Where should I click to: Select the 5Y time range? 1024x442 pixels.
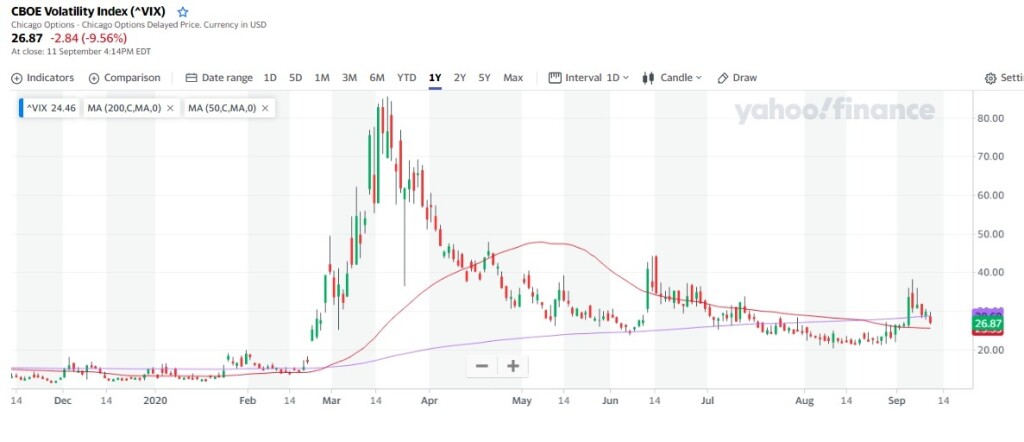point(484,78)
